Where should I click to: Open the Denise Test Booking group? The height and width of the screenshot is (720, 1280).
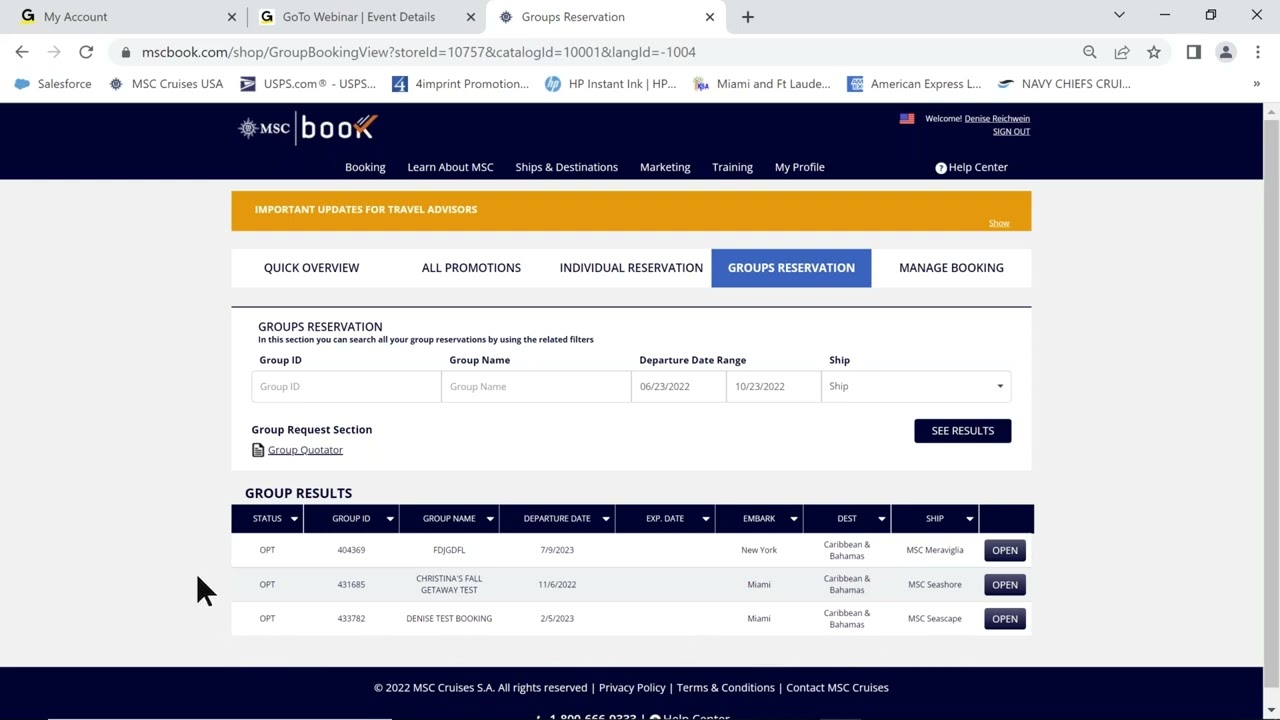pyautogui.click(x=1005, y=619)
